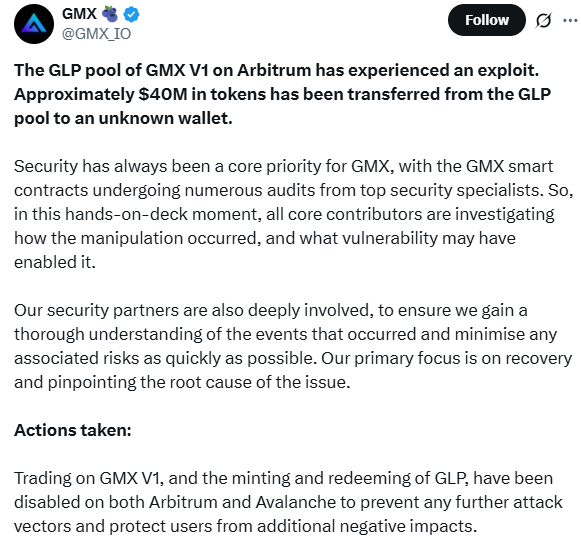
Task: Open the @GMX_IO handle link
Action: point(96,34)
